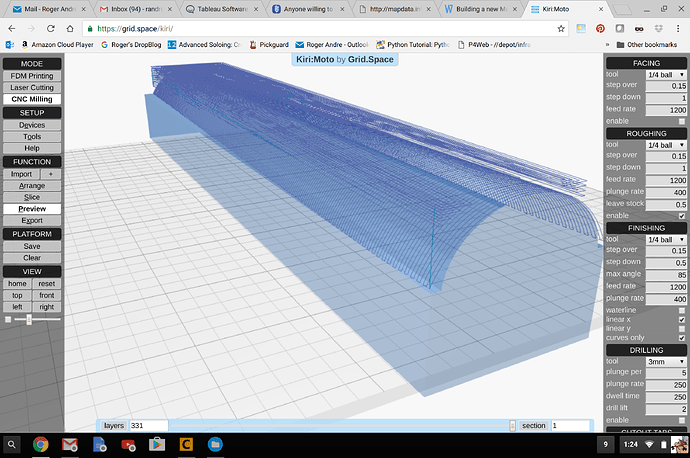Toggle the linear y checkbox
The image size is (690, 458).
click(682, 329)
